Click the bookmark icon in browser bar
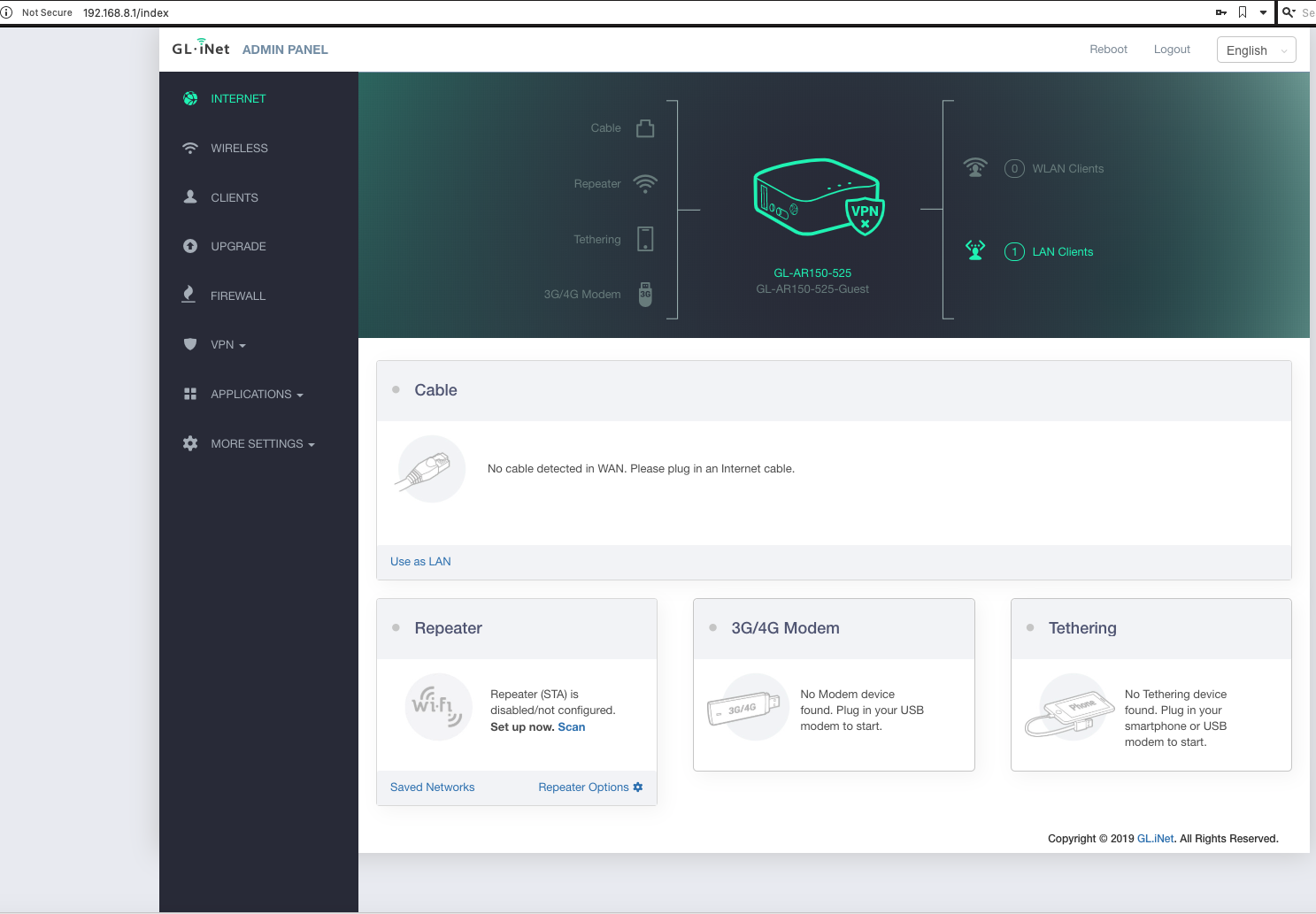This screenshot has width=1316, height=914. pyautogui.click(x=1243, y=12)
